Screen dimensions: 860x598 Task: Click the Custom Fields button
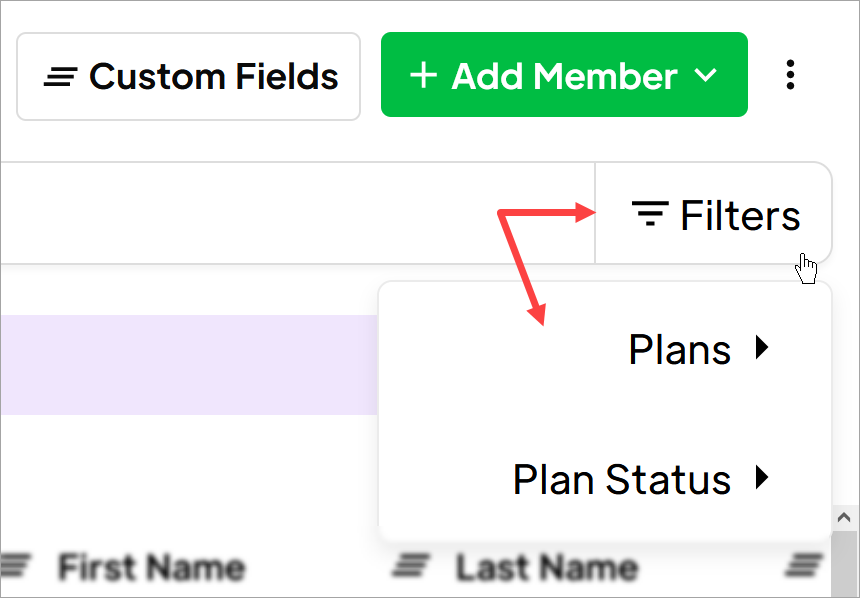click(x=188, y=74)
